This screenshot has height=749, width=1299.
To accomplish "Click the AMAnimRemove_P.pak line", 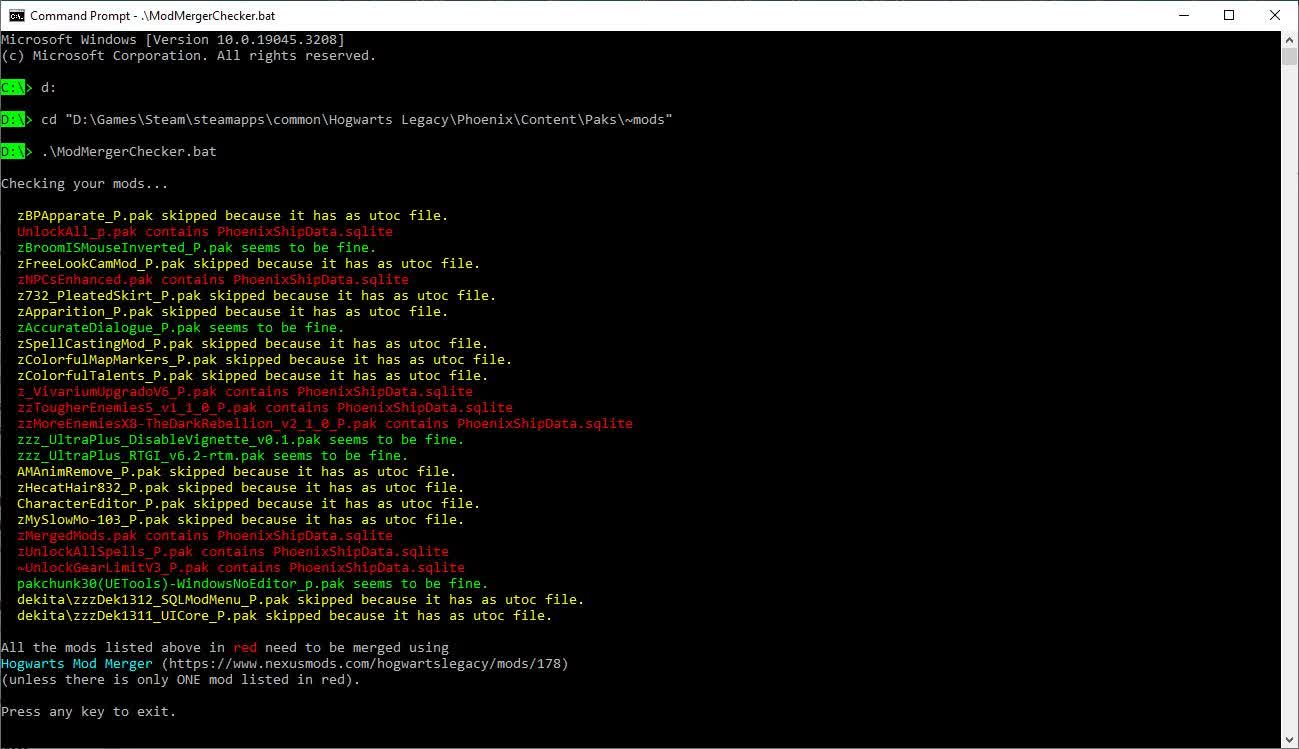I will point(237,472).
